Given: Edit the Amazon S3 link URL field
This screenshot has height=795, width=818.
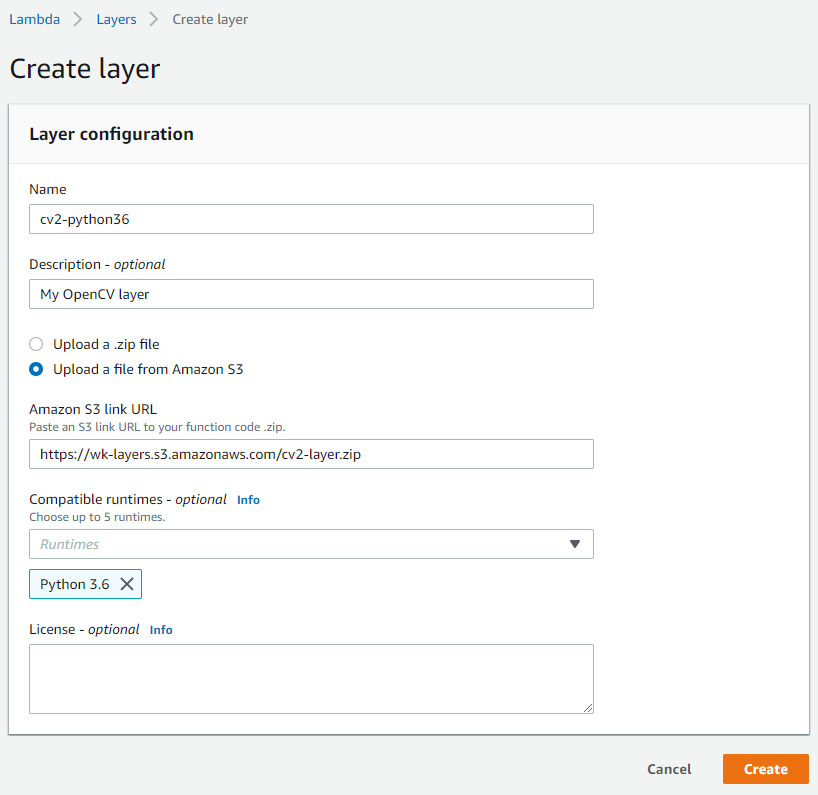Looking at the screenshot, I should [x=311, y=454].
